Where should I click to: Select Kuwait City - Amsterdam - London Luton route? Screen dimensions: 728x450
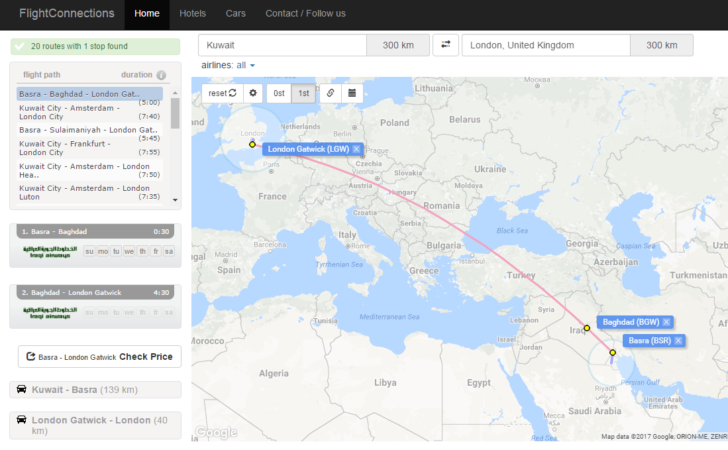(90, 192)
